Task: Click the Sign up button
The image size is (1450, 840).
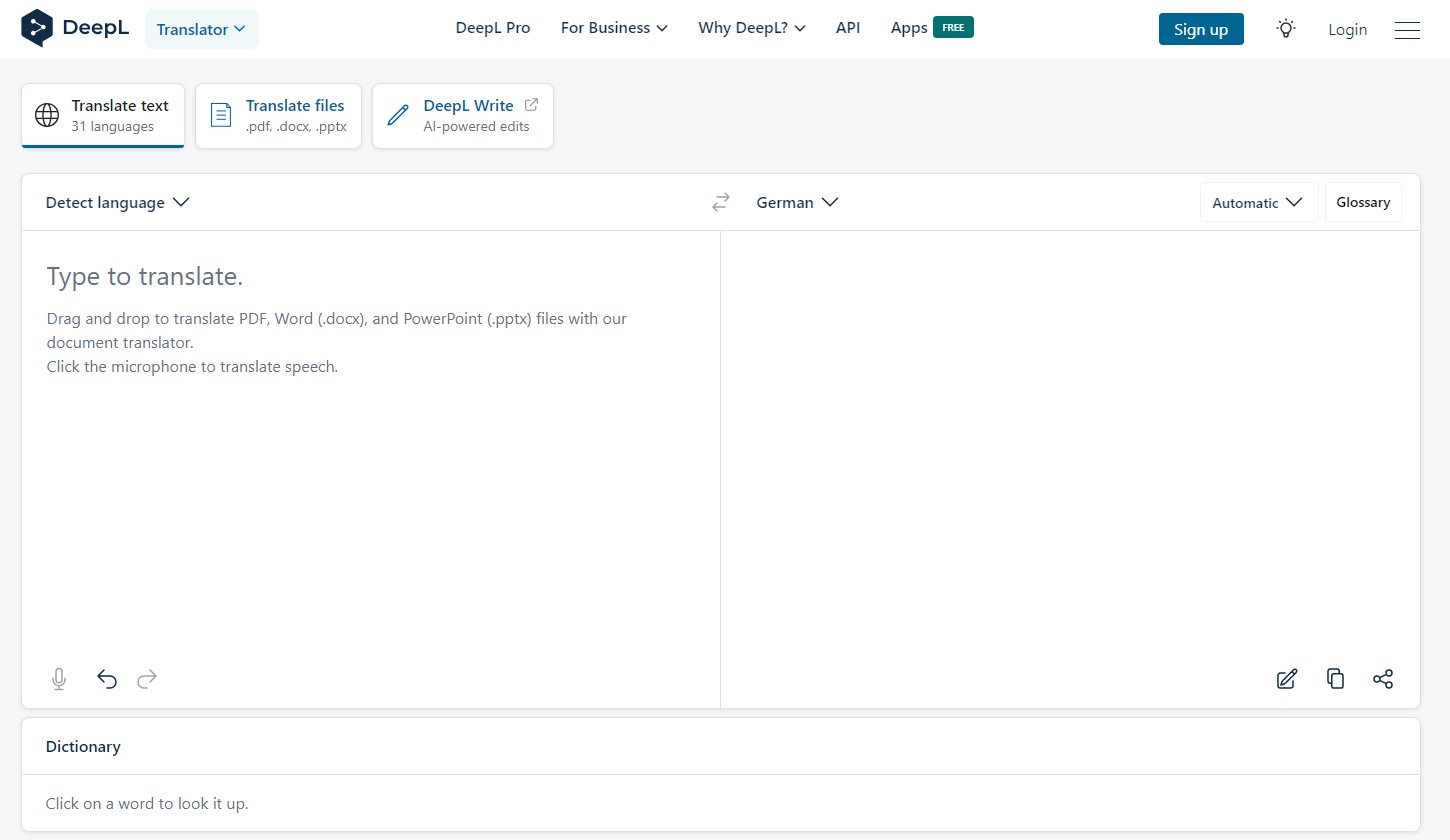Action: point(1201,29)
